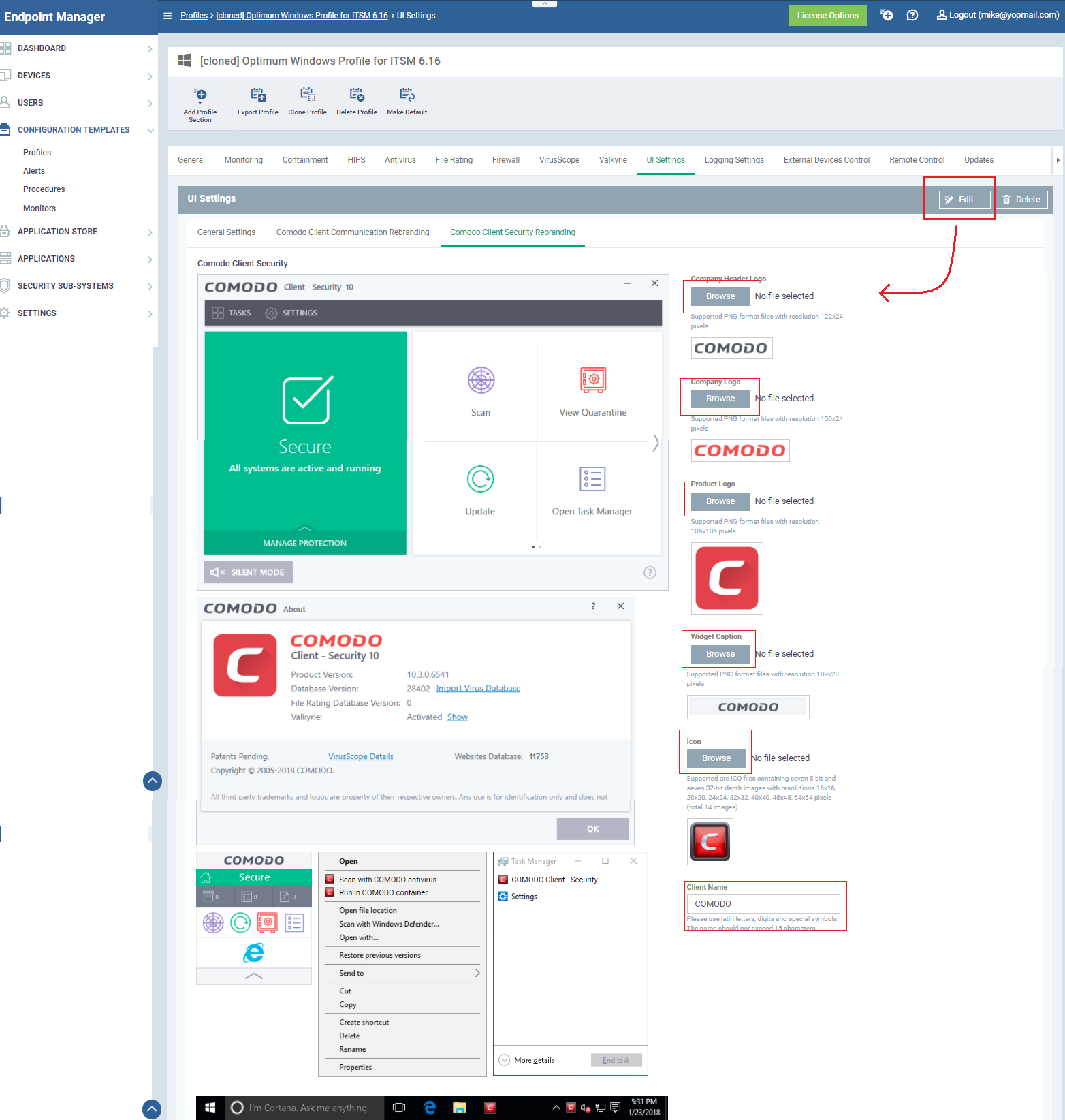Click the Product Logo thumbnail image
This screenshot has height=1120, width=1065.
pos(727,578)
